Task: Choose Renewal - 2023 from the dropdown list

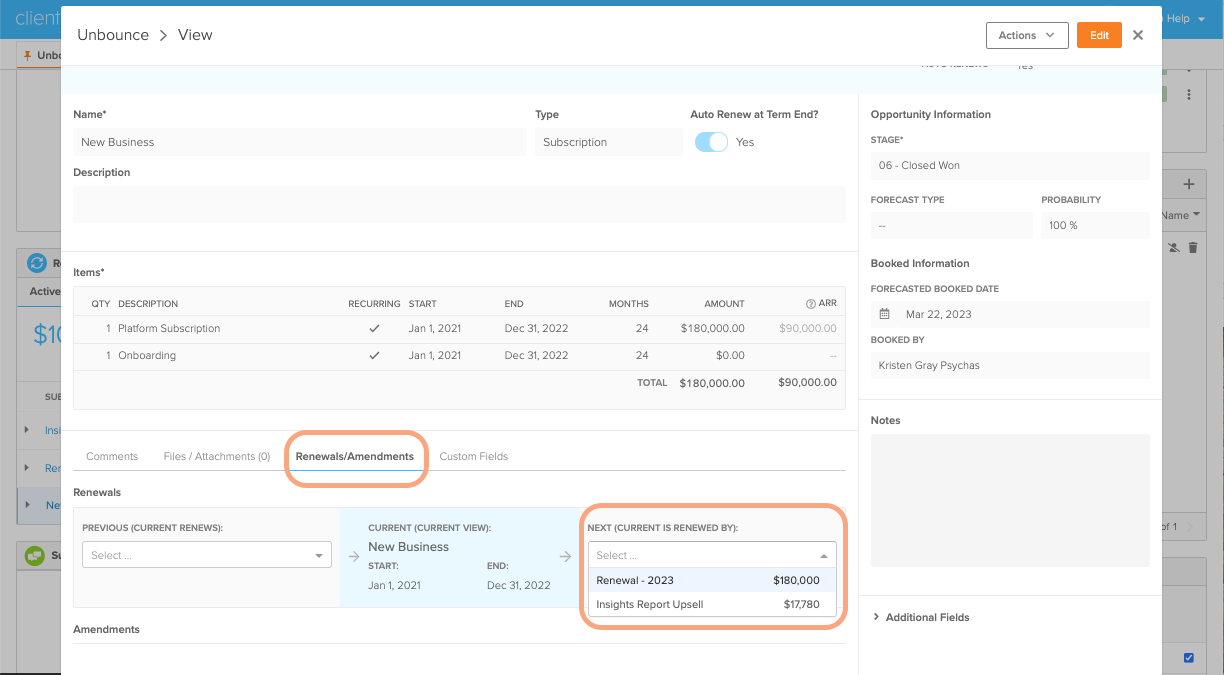Action: pyautogui.click(x=712, y=580)
